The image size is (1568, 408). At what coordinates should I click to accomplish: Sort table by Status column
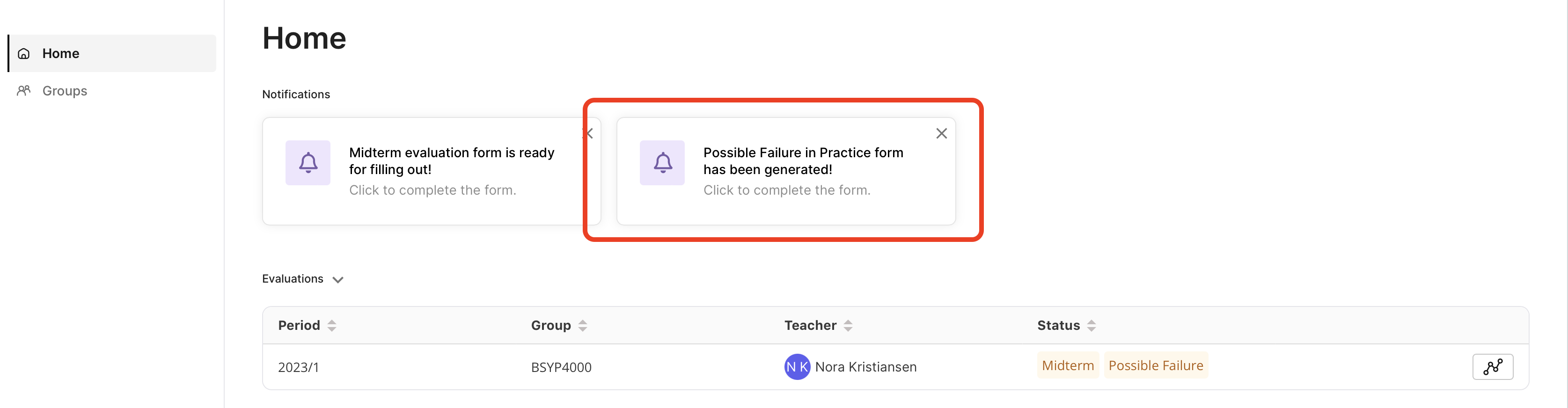coord(1092,326)
